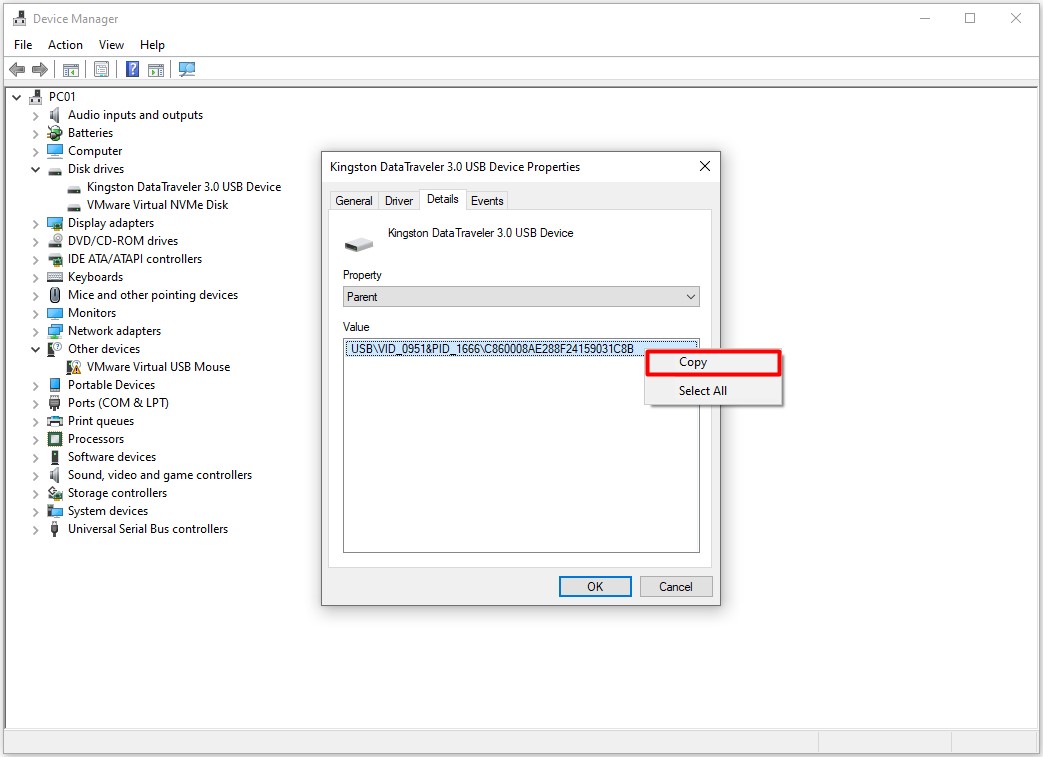The width and height of the screenshot is (1043, 757).
Task: Click the PC01 computer root icon
Action: (36, 97)
